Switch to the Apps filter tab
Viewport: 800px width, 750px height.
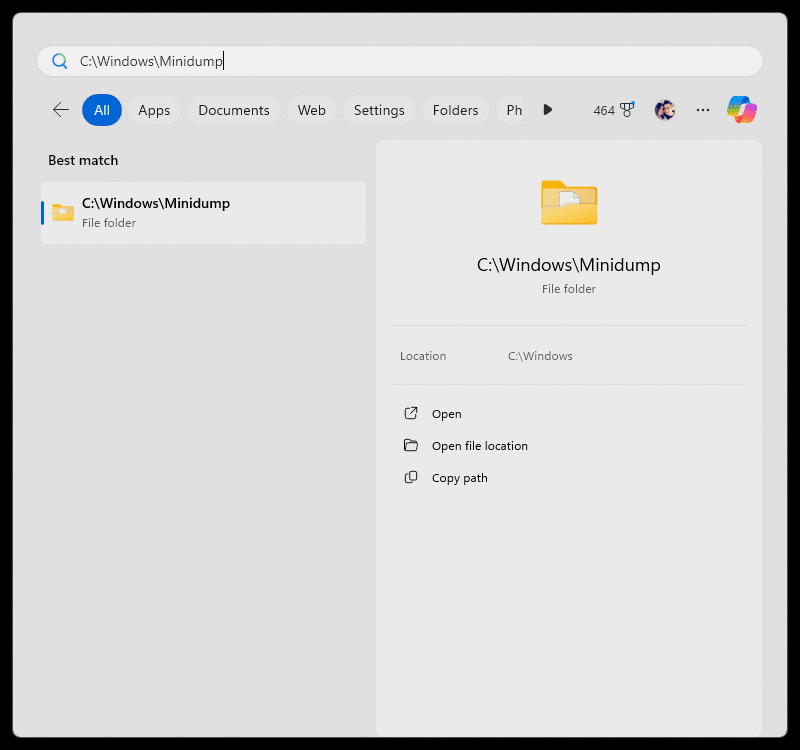click(154, 110)
